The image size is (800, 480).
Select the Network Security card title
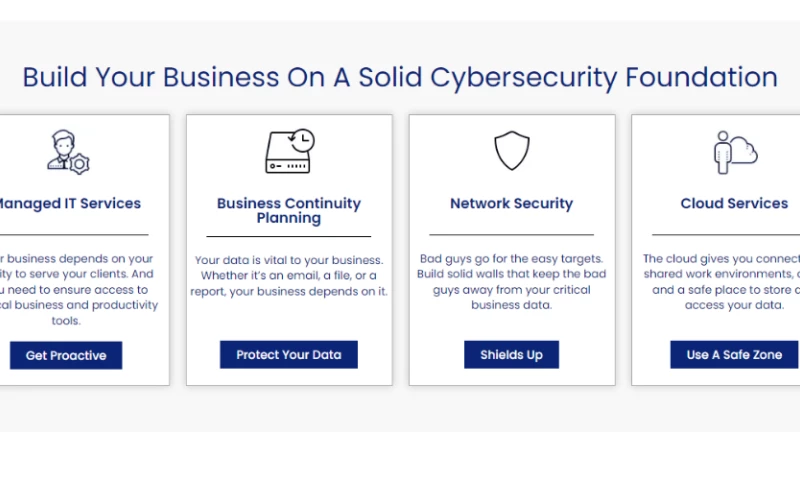511,203
